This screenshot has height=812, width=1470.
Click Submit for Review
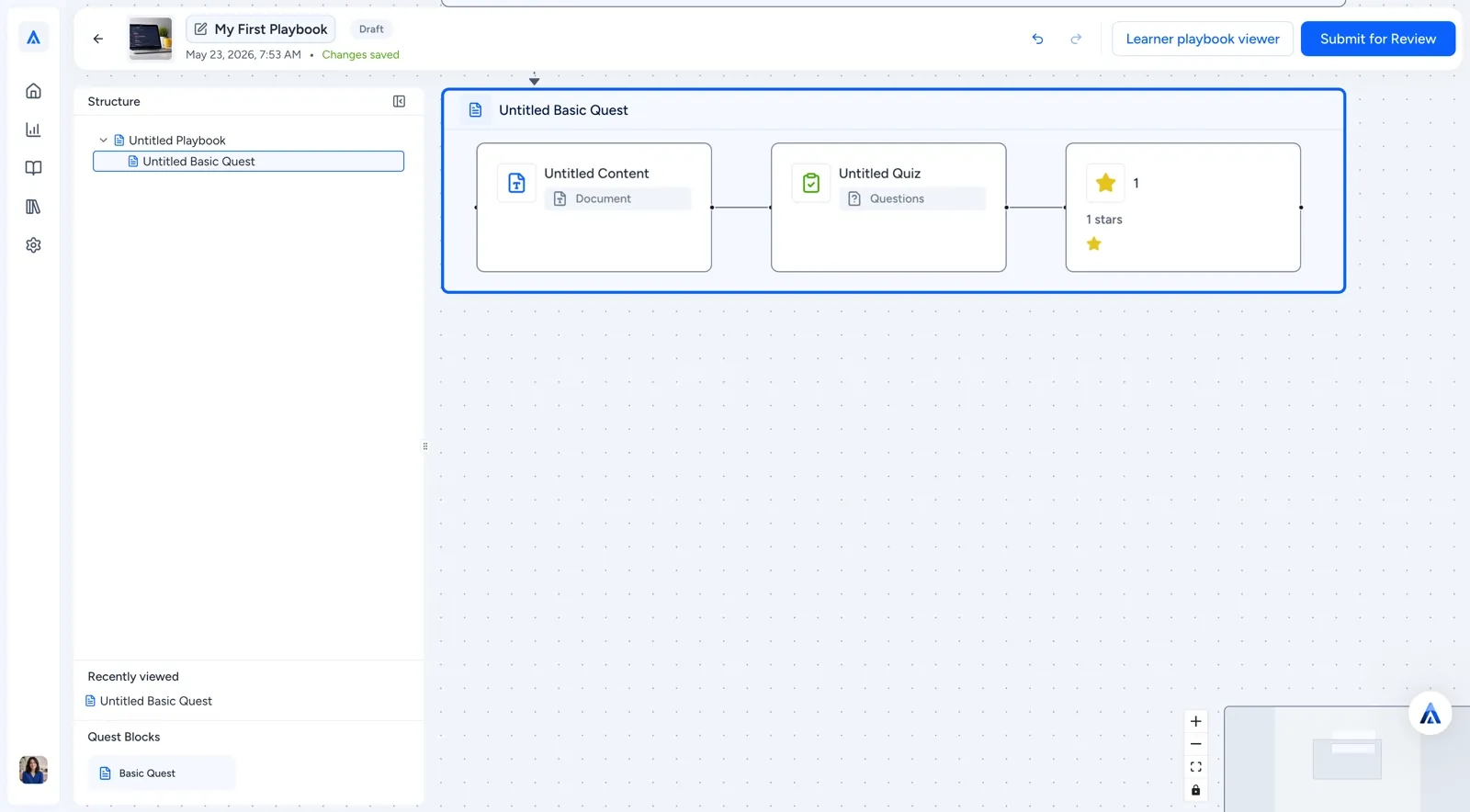coord(1377,39)
